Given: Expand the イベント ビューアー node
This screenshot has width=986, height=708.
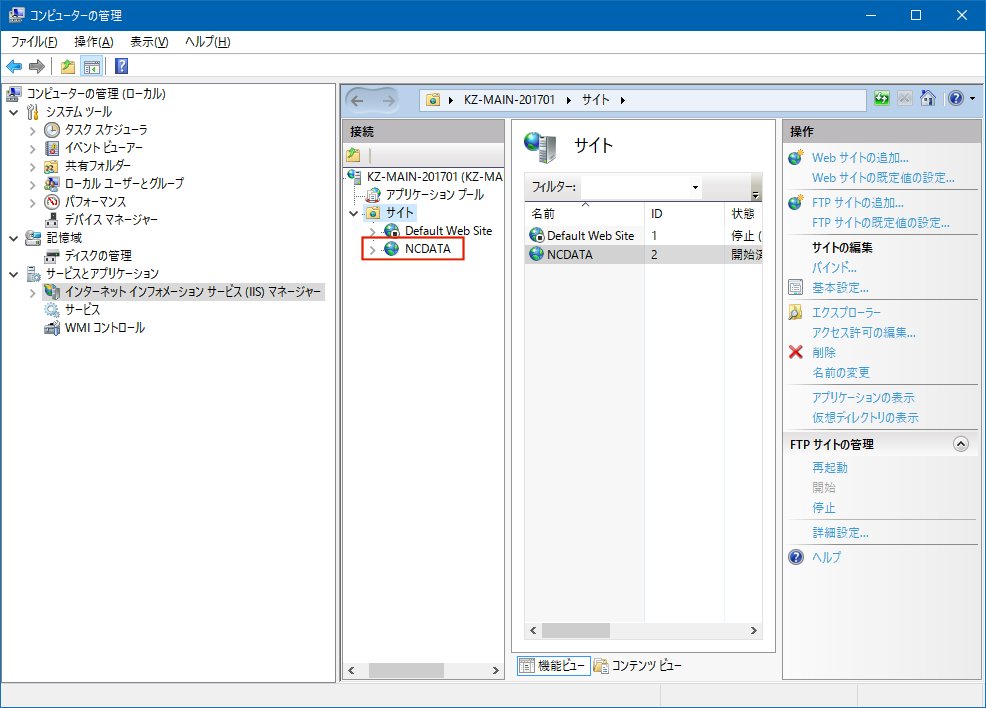Looking at the screenshot, I should coord(33,149).
